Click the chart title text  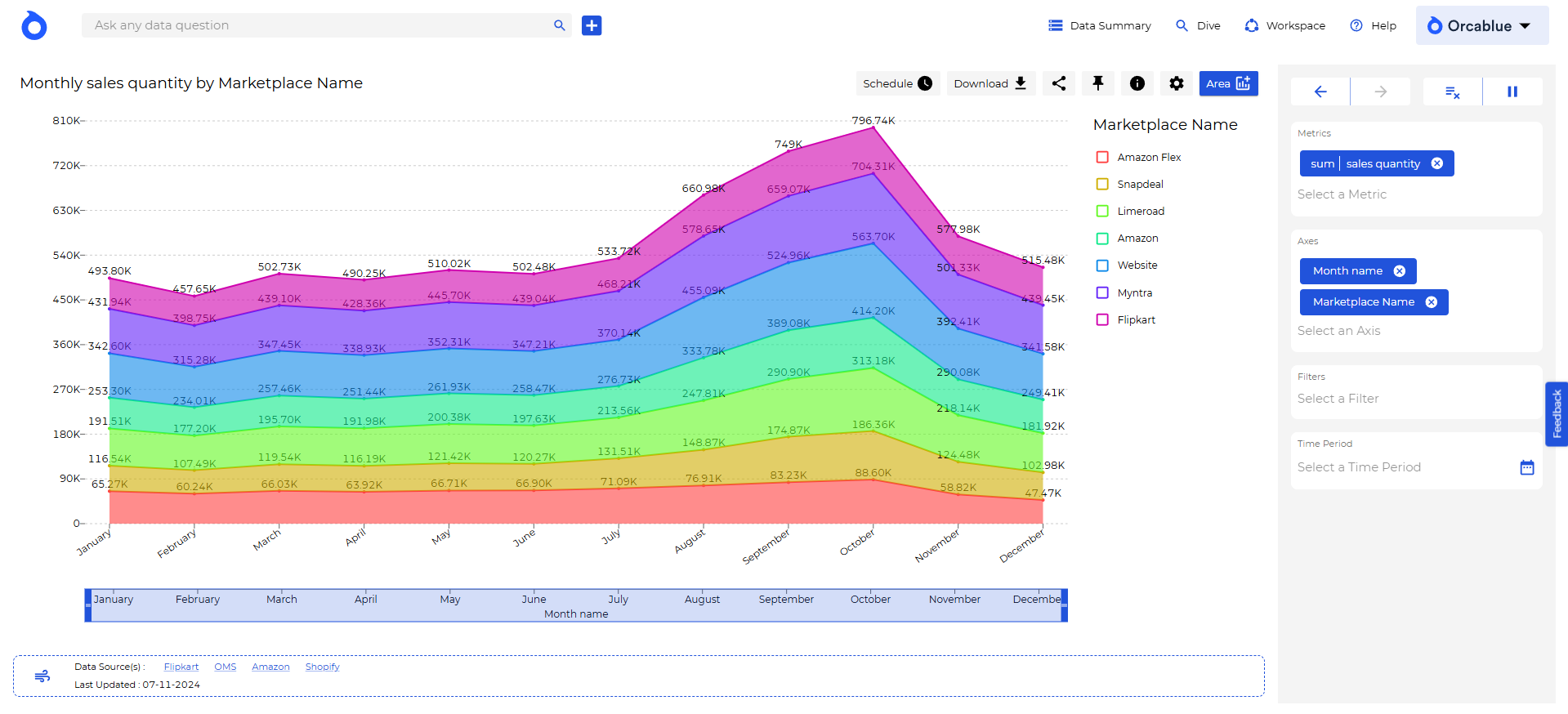click(191, 83)
